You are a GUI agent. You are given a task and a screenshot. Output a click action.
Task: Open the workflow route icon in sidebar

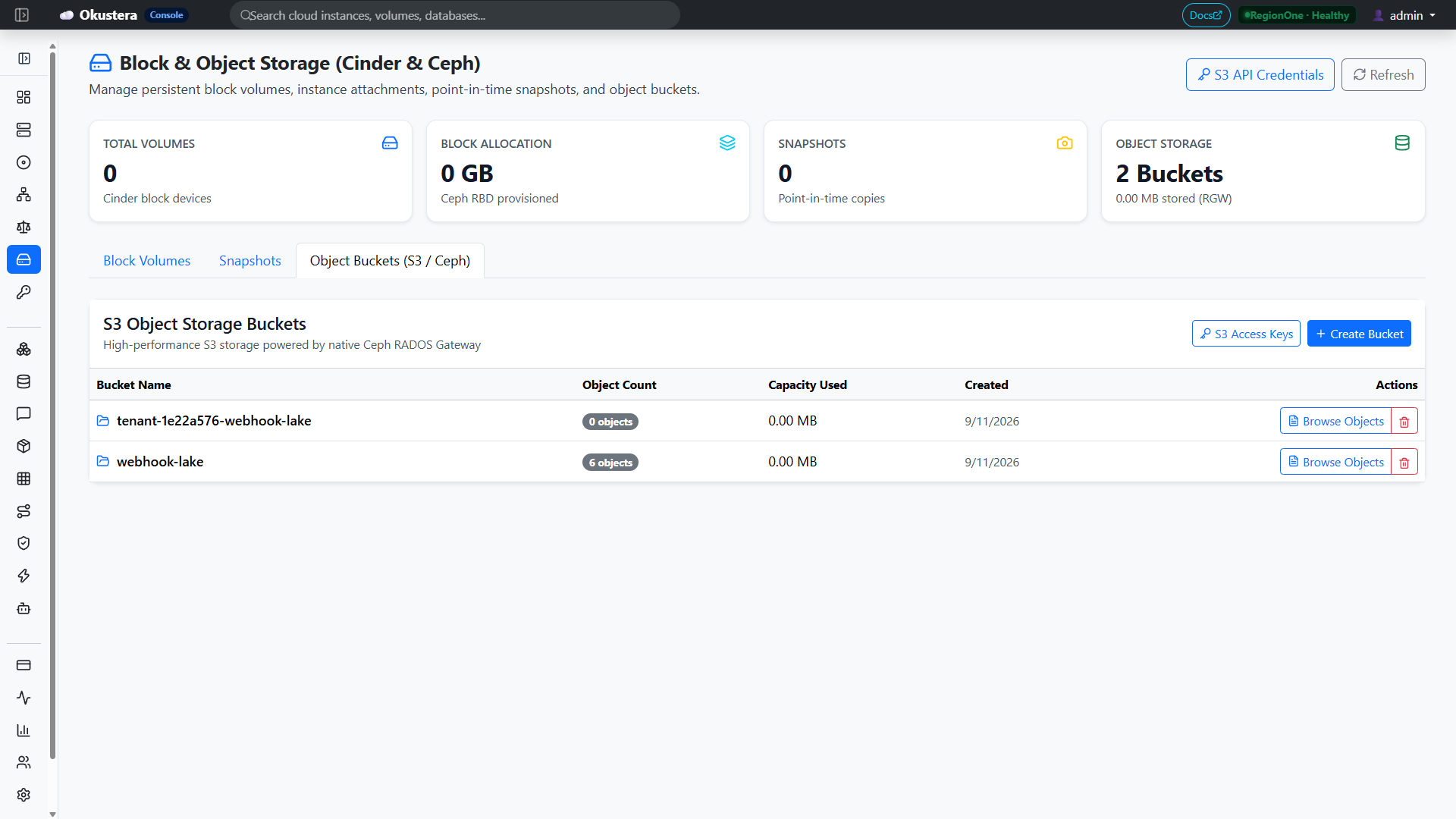24,511
